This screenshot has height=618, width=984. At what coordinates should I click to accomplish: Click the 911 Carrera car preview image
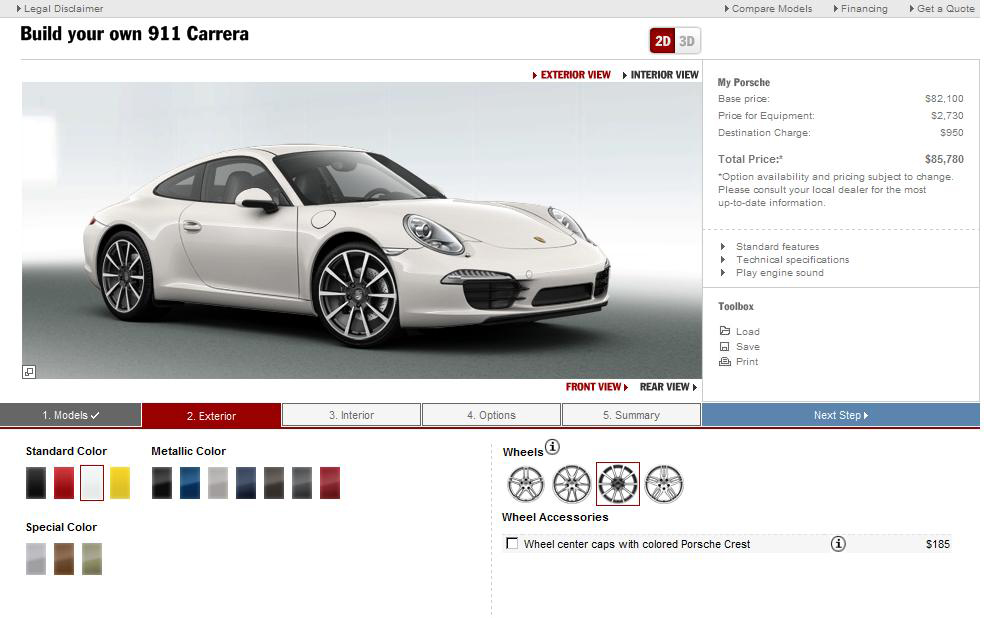coord(362,230)
